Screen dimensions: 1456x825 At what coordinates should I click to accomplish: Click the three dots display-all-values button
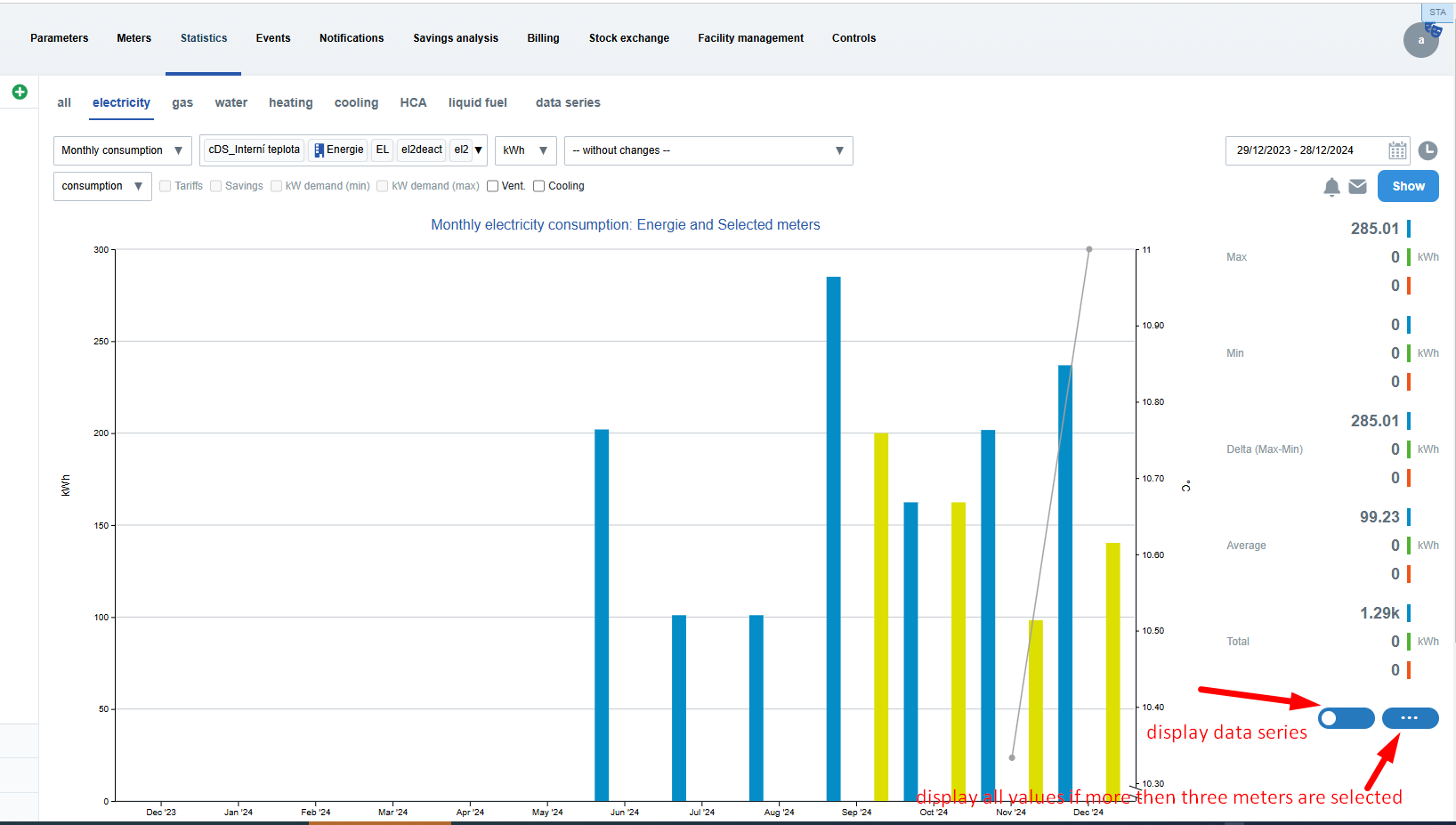coord(1410,718)
